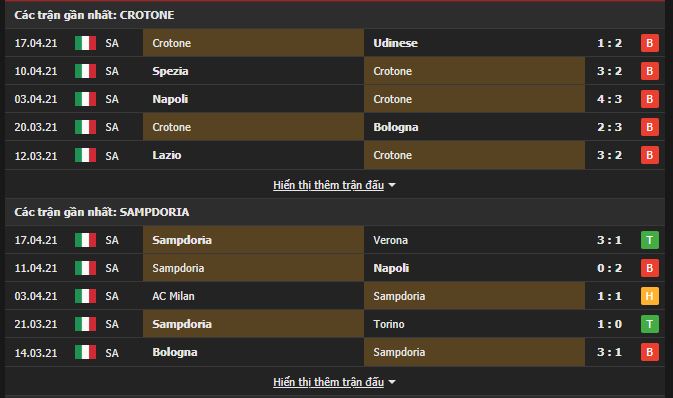673x398 pixels.
Task: Click the dropdown arrow under the Crotone list
Action: tap(392, 185)
